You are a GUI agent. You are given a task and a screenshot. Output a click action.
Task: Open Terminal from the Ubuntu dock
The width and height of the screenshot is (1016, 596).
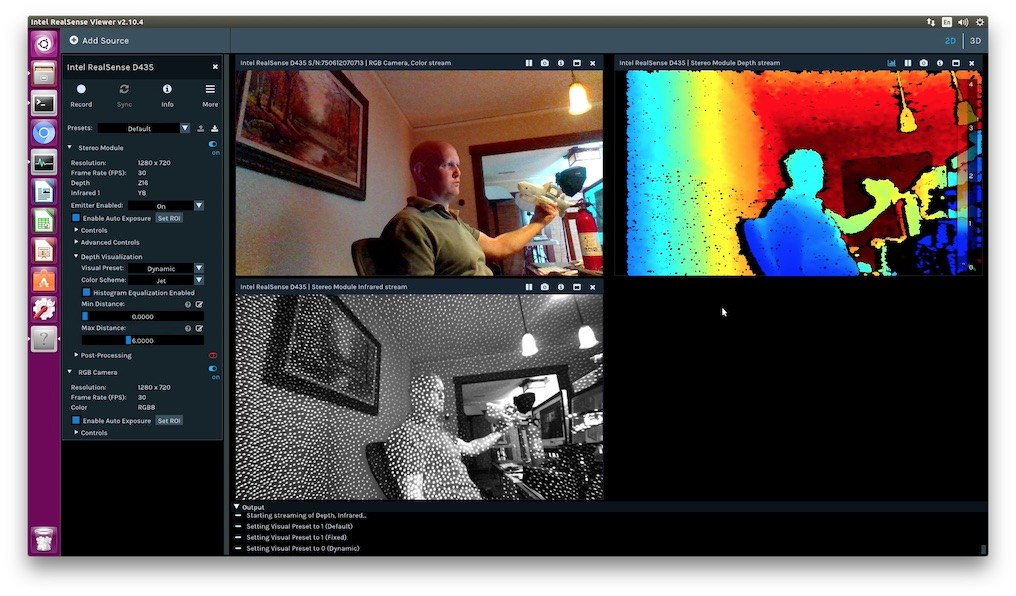coord(44,102)
